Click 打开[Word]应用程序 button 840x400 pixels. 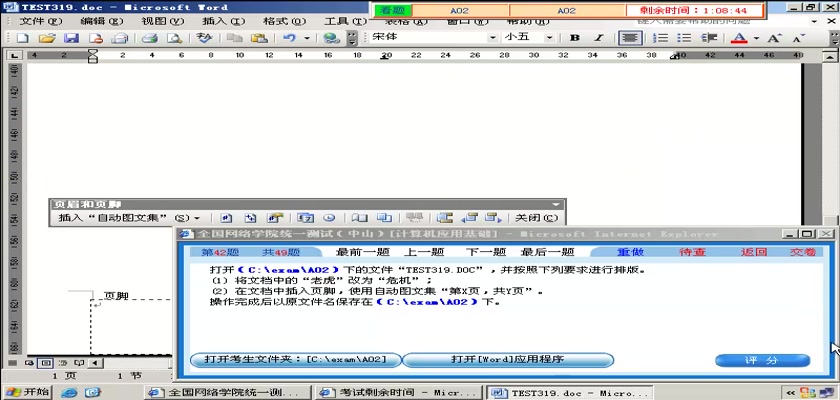pyautogui.click(x=508, y=360)
